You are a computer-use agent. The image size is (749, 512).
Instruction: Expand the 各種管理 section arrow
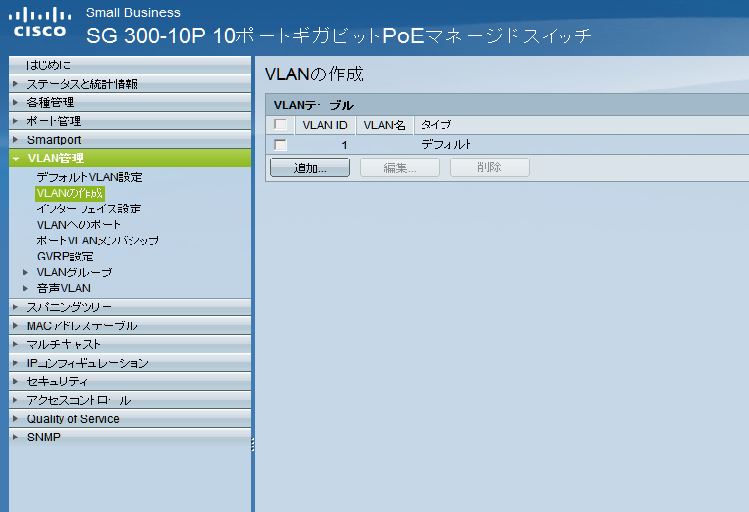15,102
